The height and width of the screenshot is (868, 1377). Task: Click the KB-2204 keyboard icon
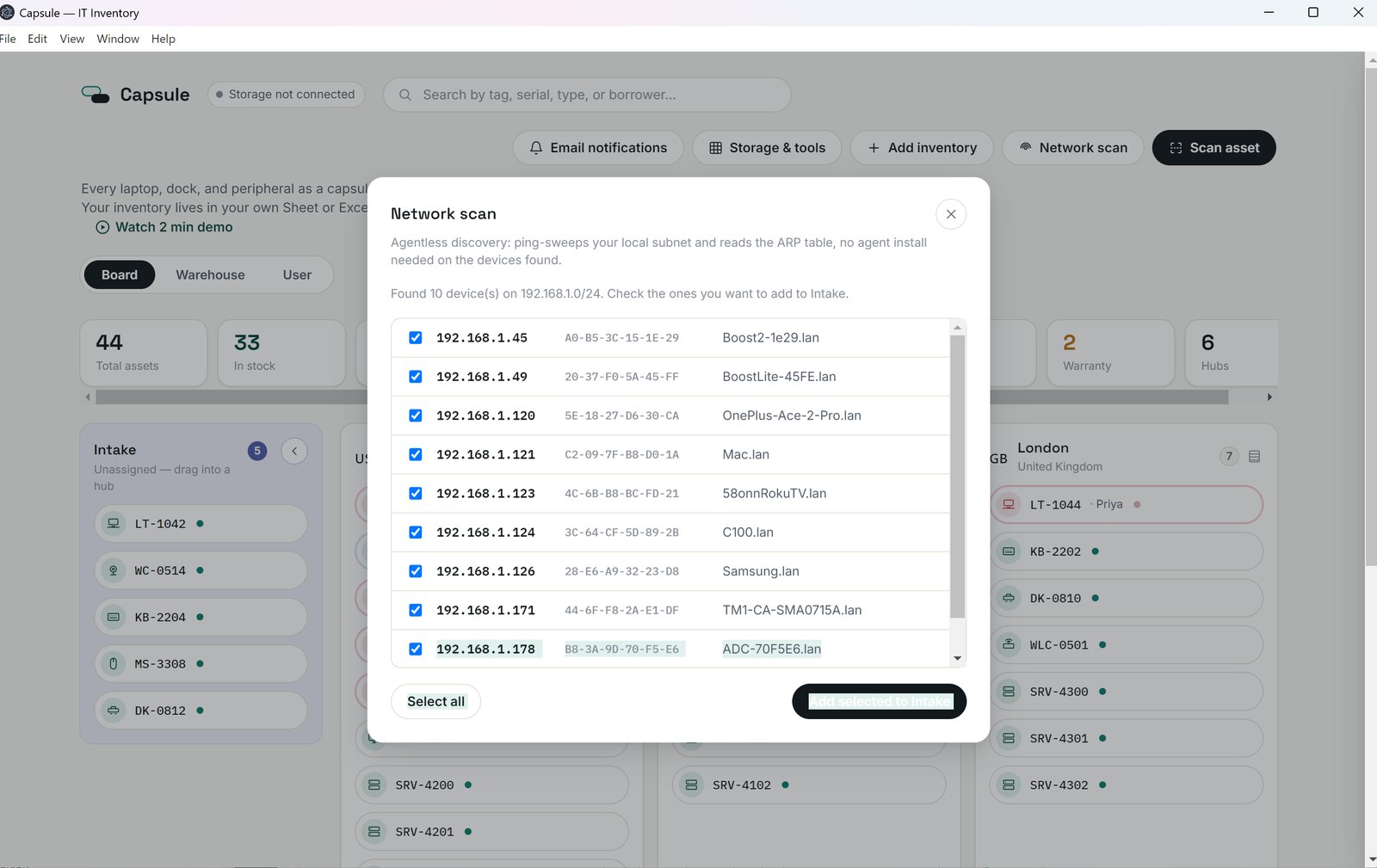click(113, 617)
